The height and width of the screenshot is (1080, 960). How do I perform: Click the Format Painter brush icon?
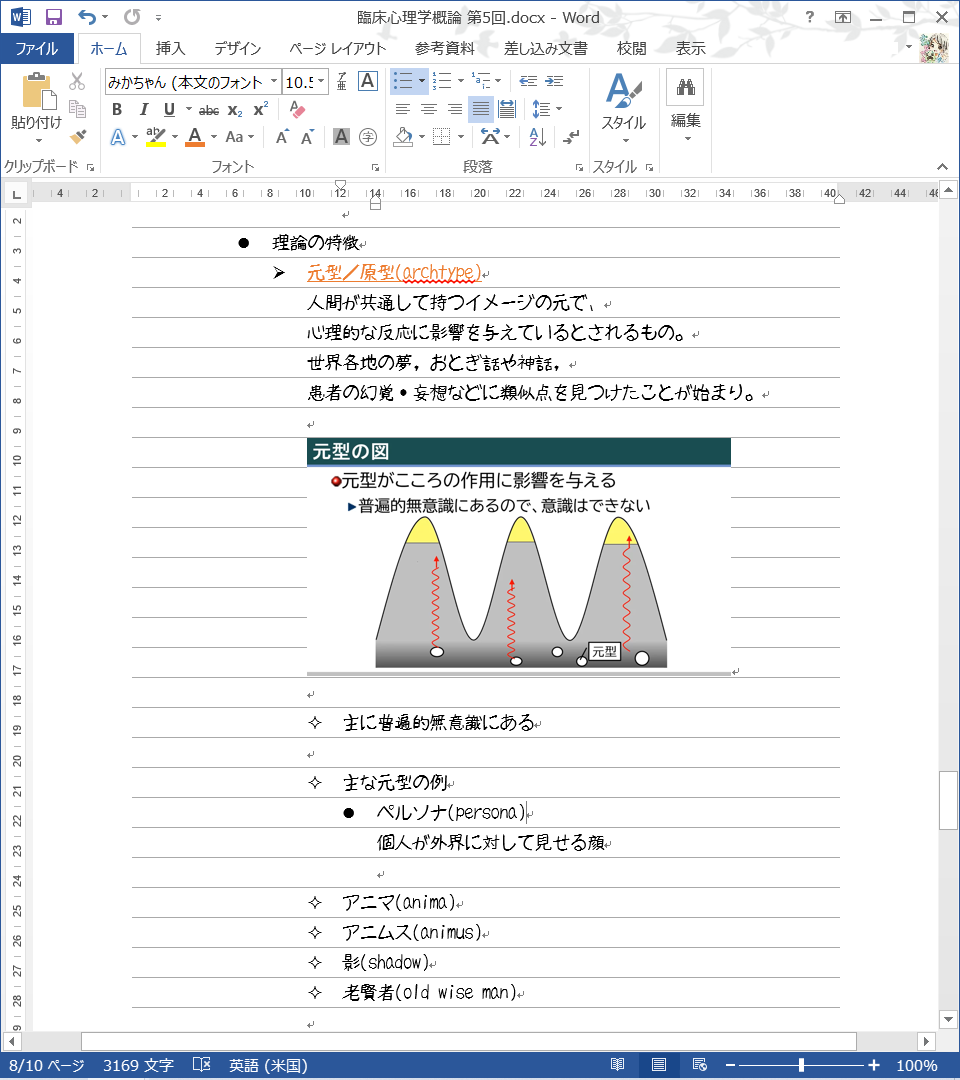click(78, 136)
